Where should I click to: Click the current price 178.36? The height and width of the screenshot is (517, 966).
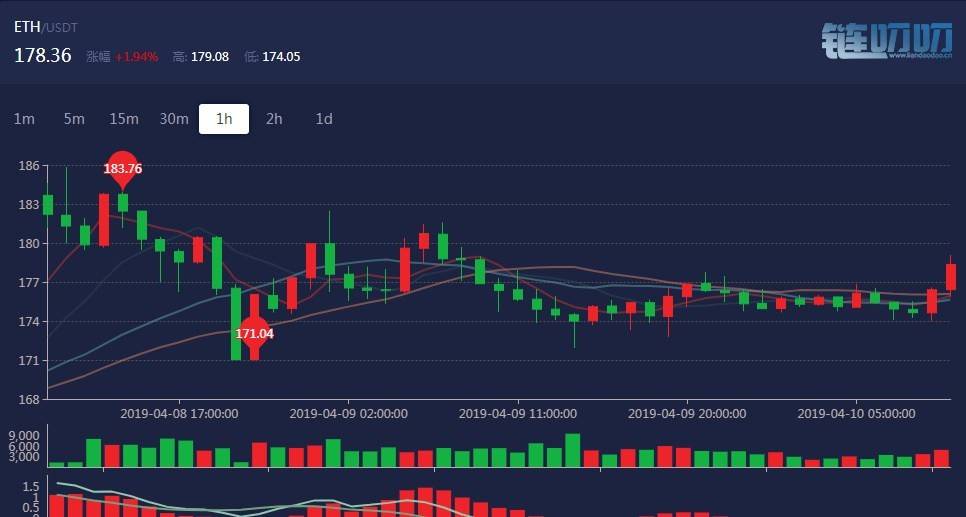coord(43,55)
